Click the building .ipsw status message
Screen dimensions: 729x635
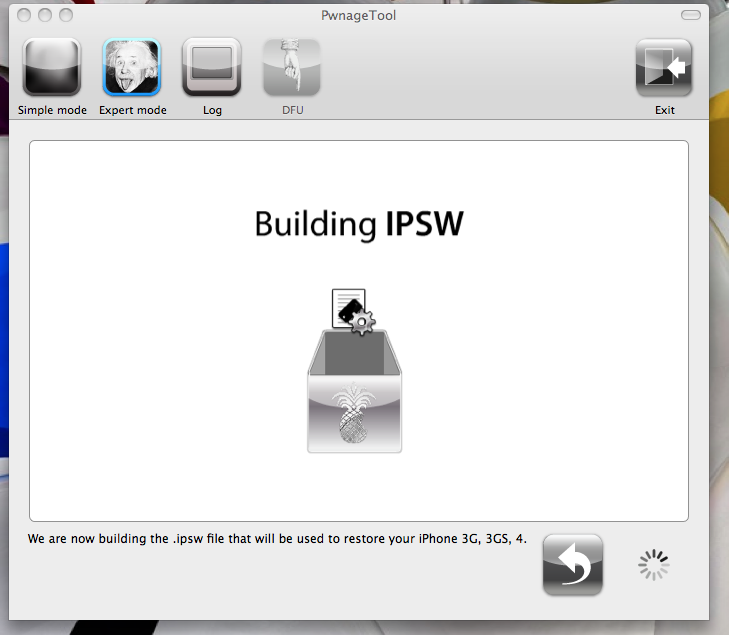click(x=277, y=539)
